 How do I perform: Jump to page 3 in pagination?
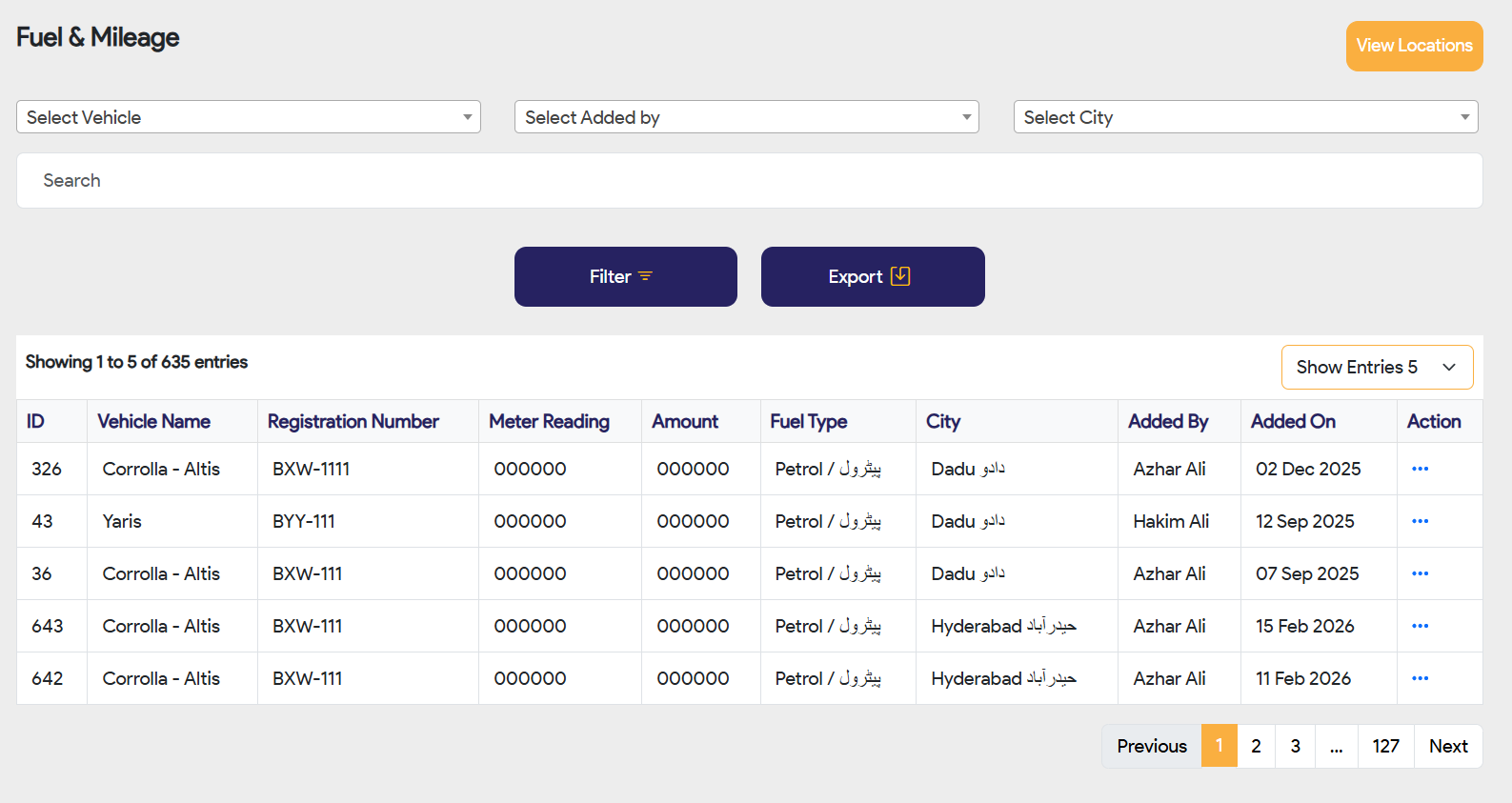tap(1295, 746)
